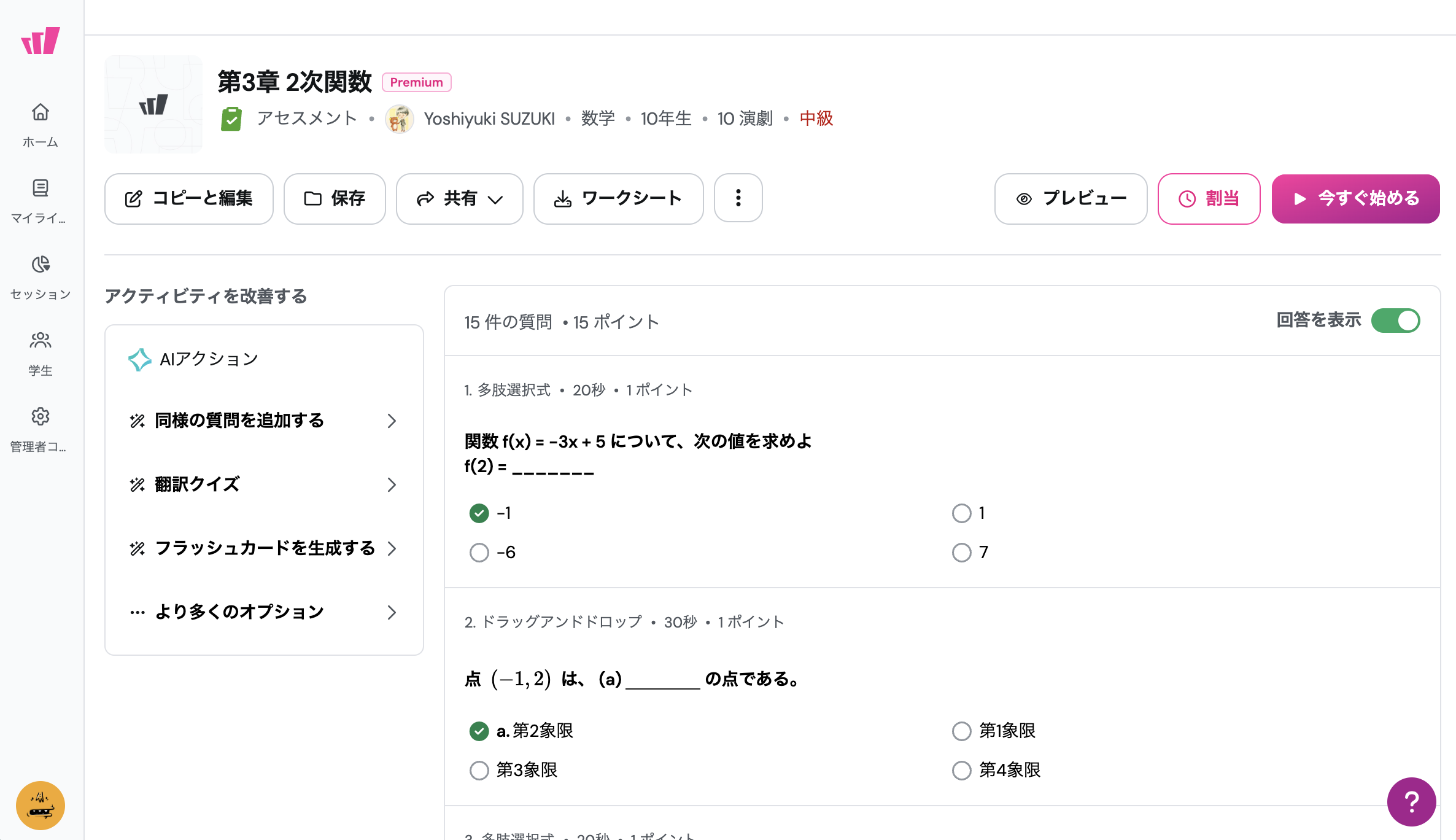Expand 翻訳クイズ action
The width and height of the screenshot is (1456, 840).
pos(264,484)
